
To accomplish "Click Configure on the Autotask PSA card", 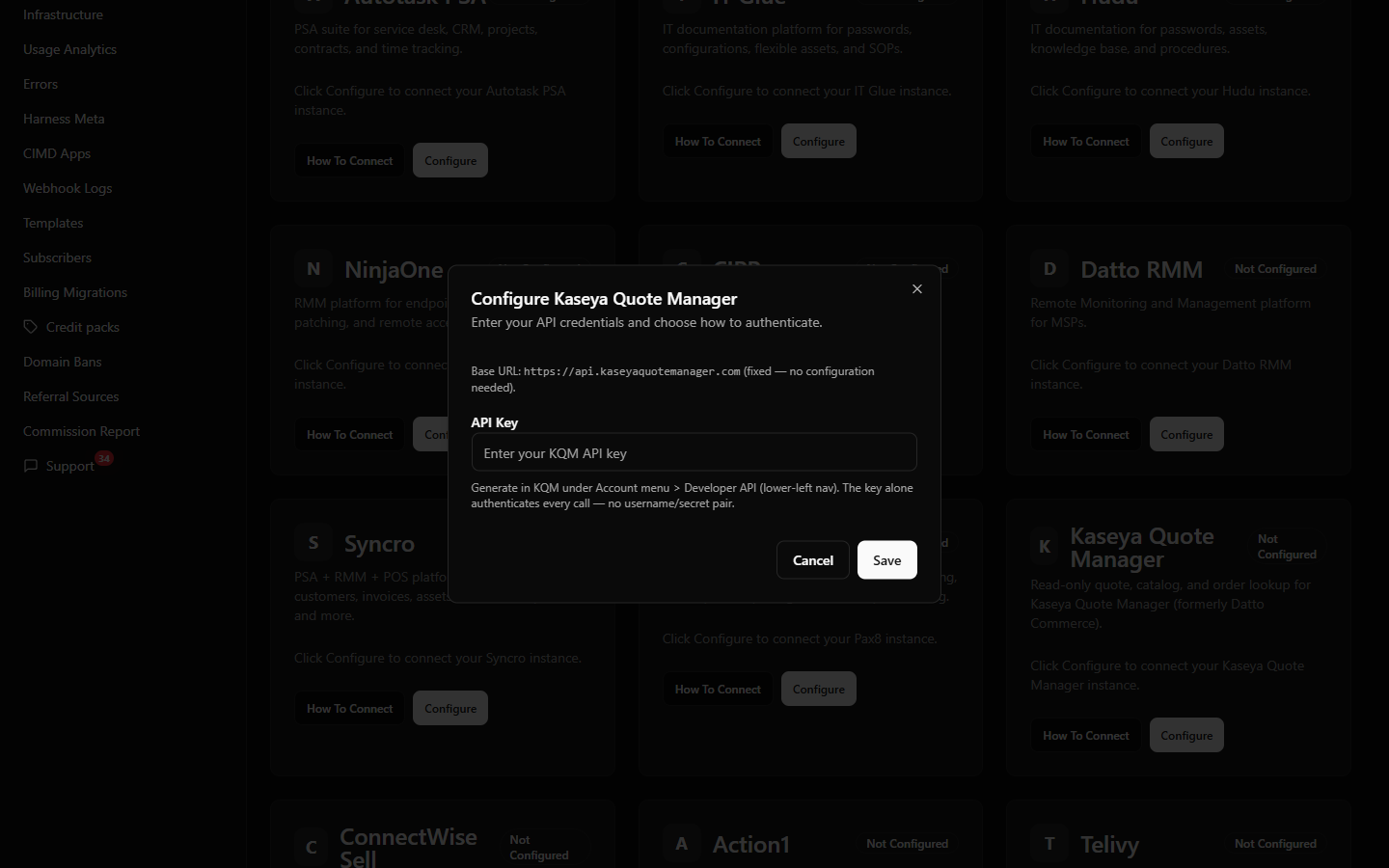I will click(x=450, y=161).
